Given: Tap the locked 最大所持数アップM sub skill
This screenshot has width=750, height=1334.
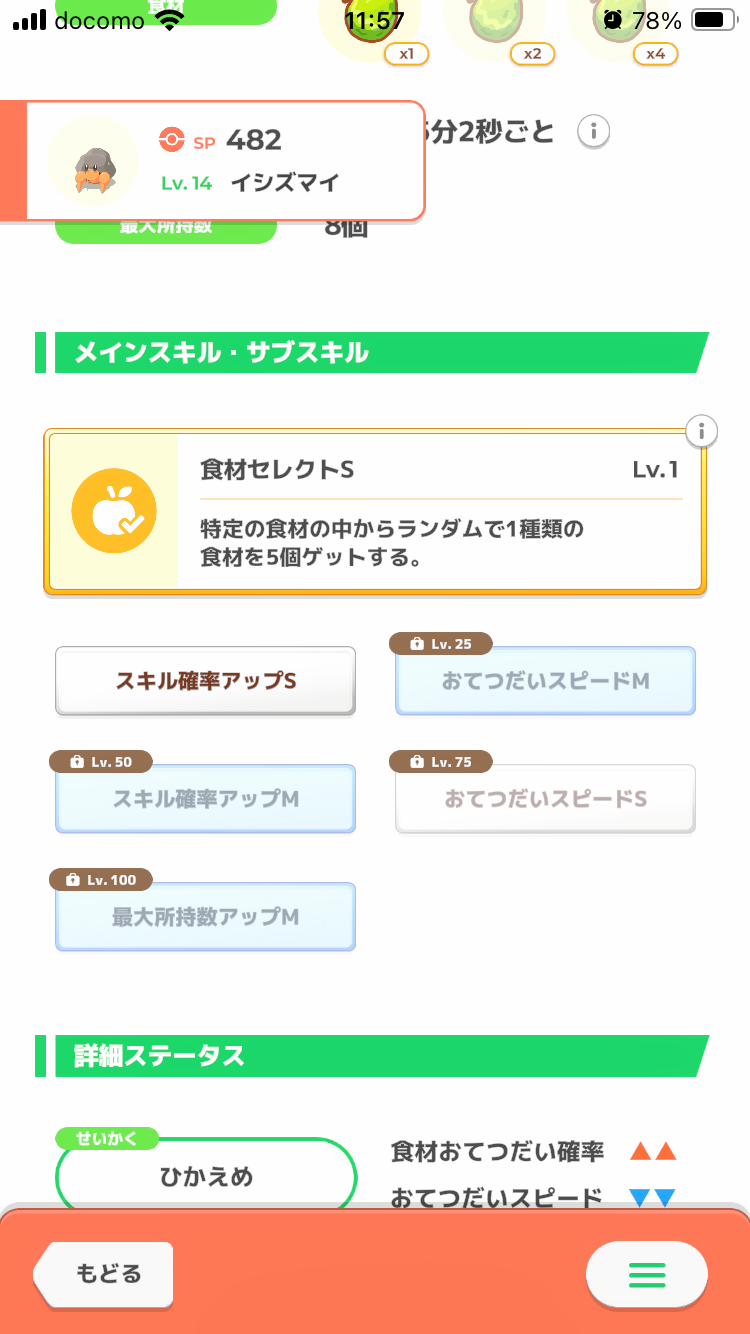Looking at the screenshot, I should pos(205,917).
